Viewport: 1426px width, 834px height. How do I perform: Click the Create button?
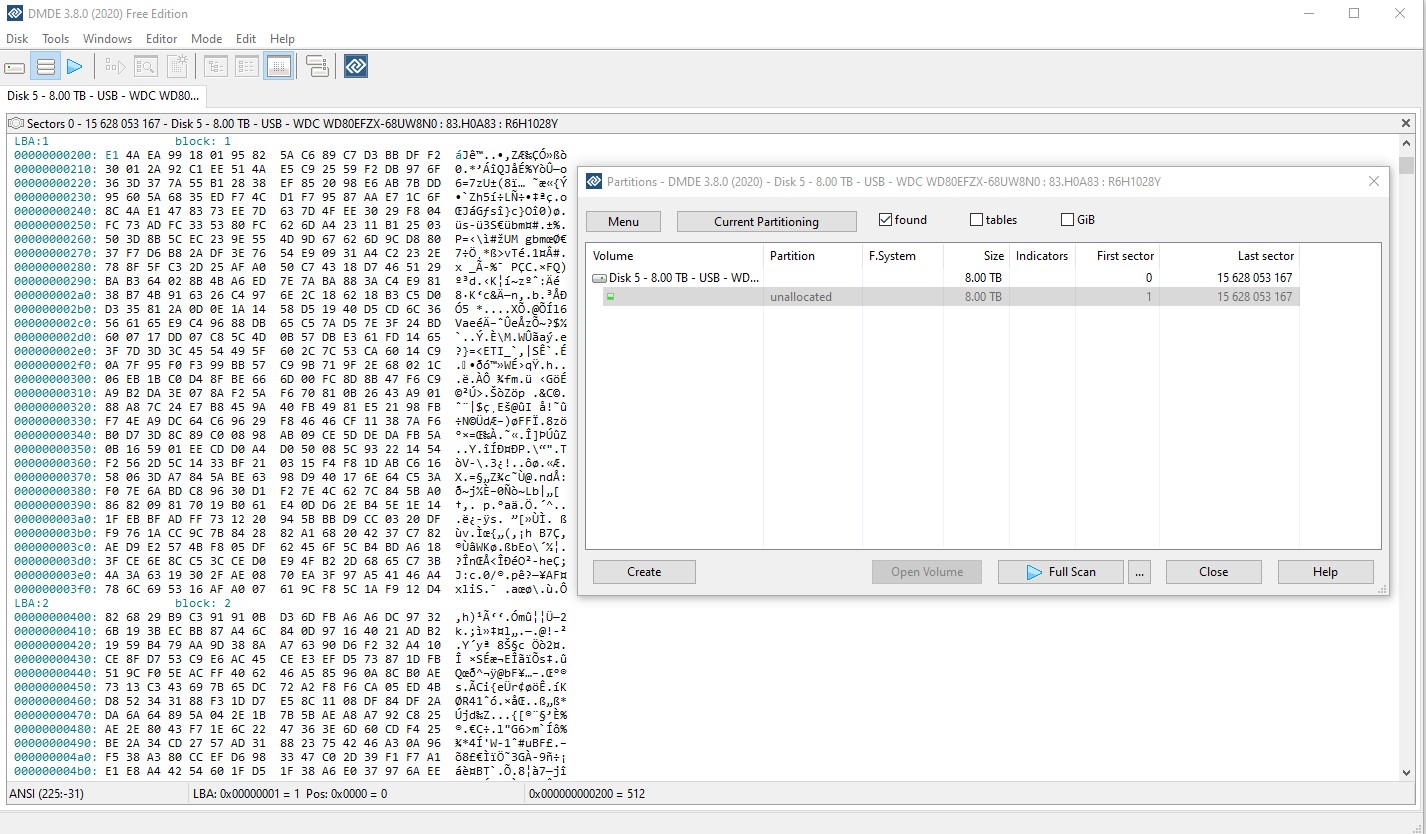644,572
